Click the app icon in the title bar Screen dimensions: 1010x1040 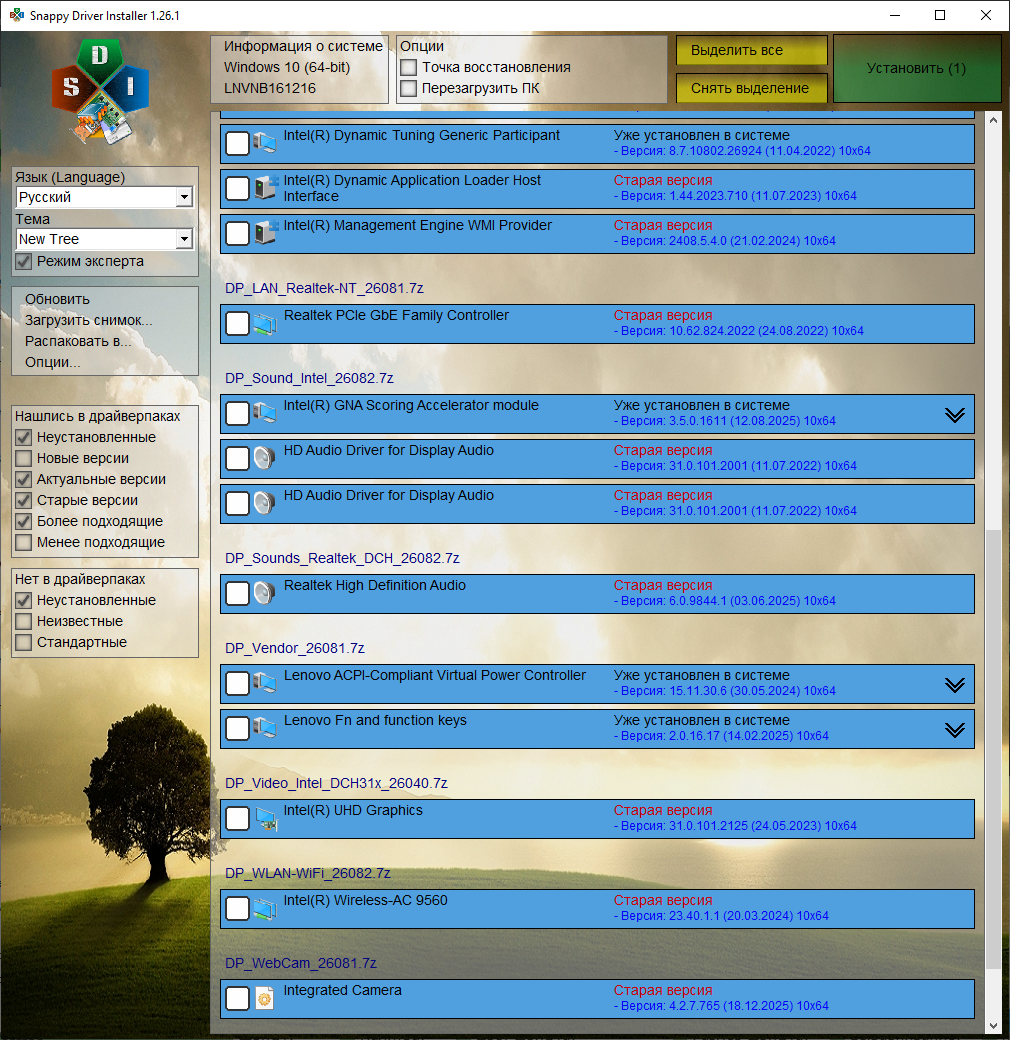tap(17, 15)
